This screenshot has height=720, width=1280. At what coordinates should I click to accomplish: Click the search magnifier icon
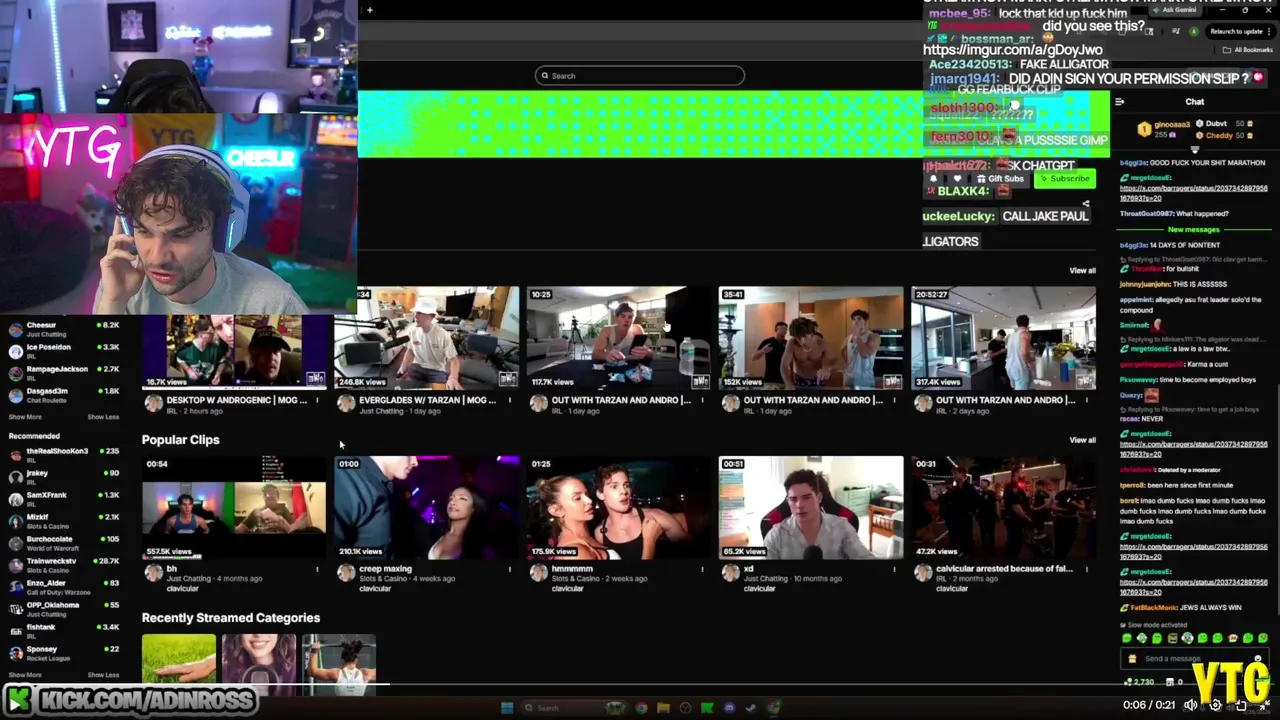(x=545, y=76)
